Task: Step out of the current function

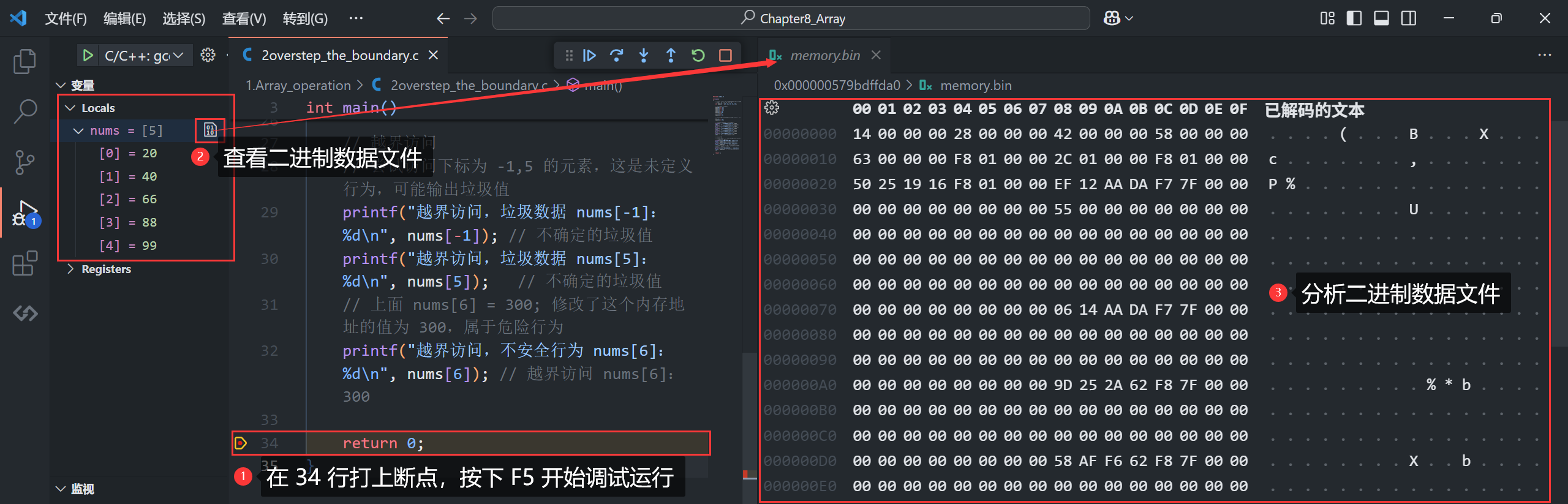Action: click(x=671, y=56)
